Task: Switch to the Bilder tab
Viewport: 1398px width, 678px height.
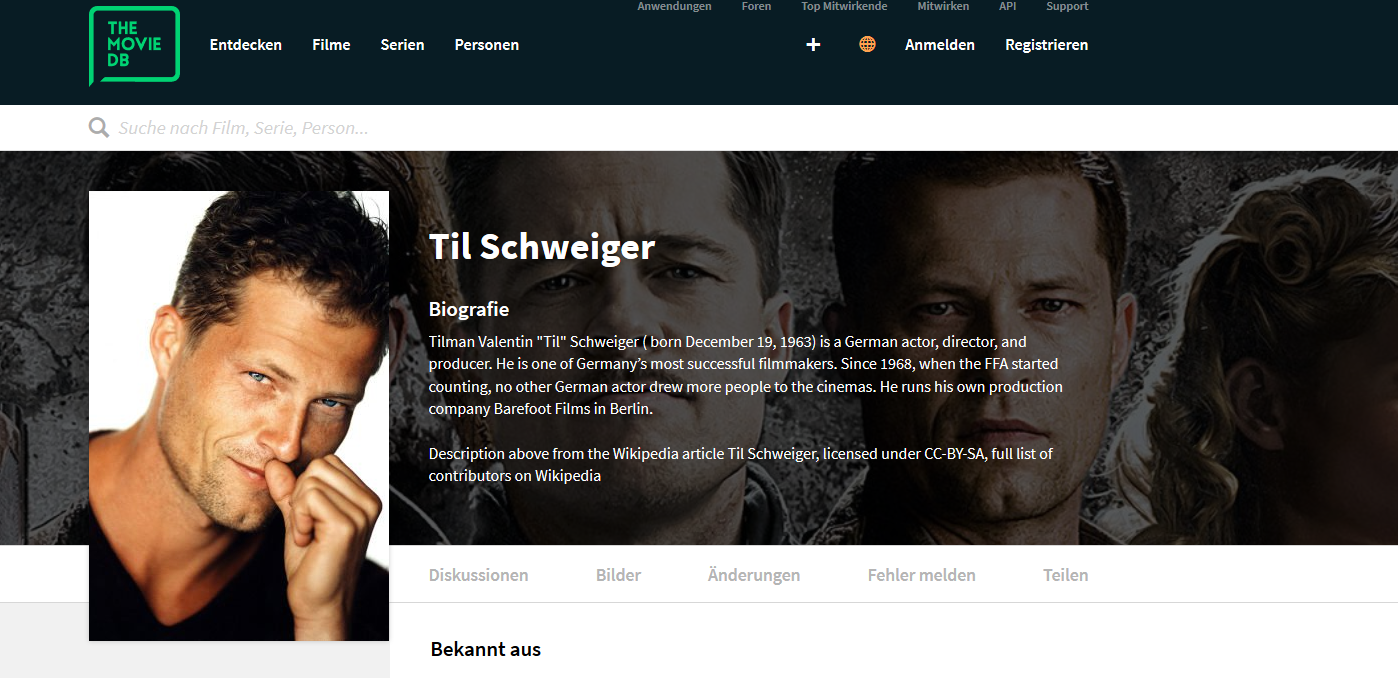Action: coord(619,575)
